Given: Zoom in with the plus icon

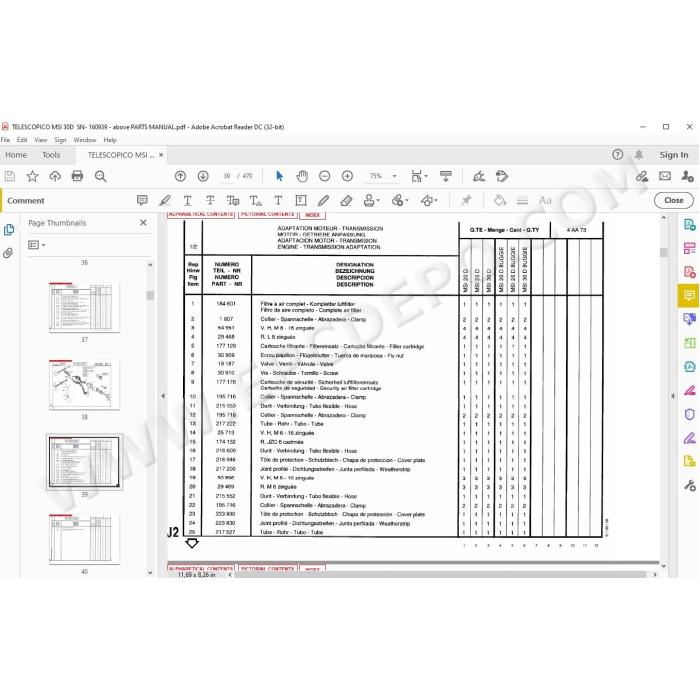Looking at the screenshot, I should (347, 176).
